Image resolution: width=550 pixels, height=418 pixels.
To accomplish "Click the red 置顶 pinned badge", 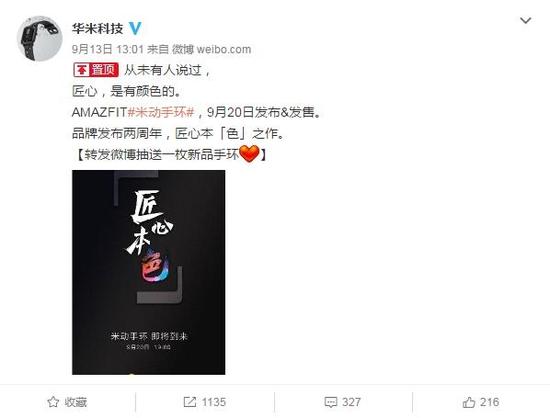I will point(96,70).
